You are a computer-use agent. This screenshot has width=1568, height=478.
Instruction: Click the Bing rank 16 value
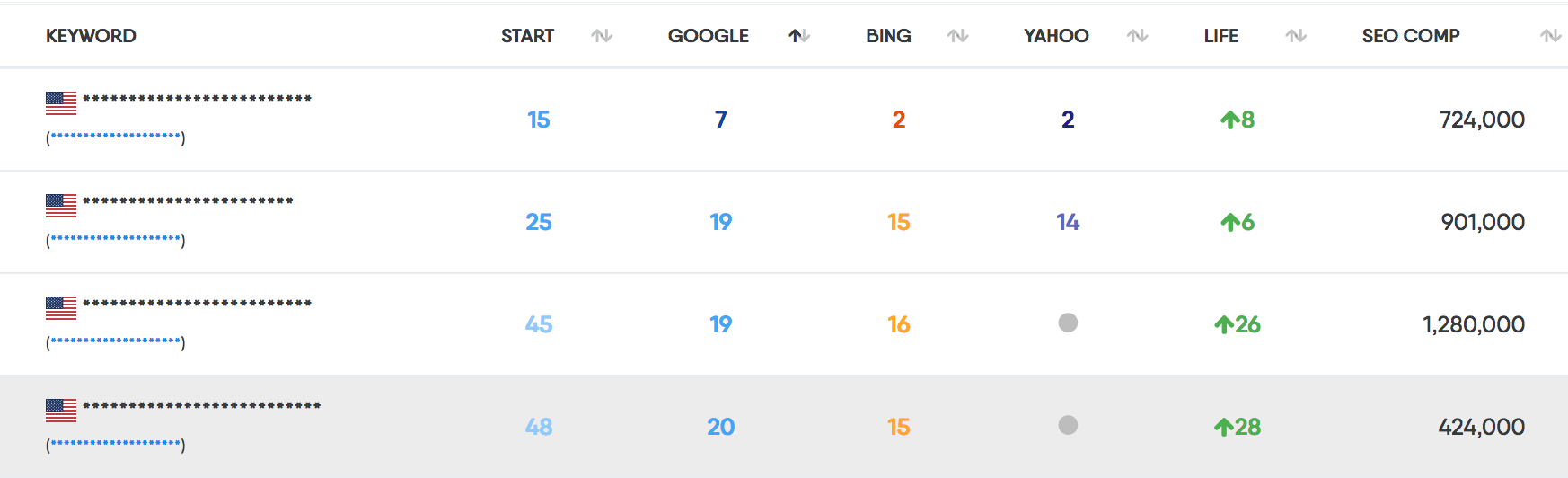tap(899, 324)
